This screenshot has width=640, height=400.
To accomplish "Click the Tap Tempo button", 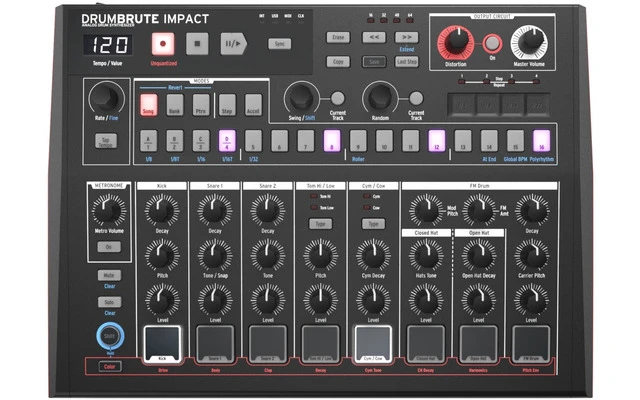I will click(x=106, y=142).
